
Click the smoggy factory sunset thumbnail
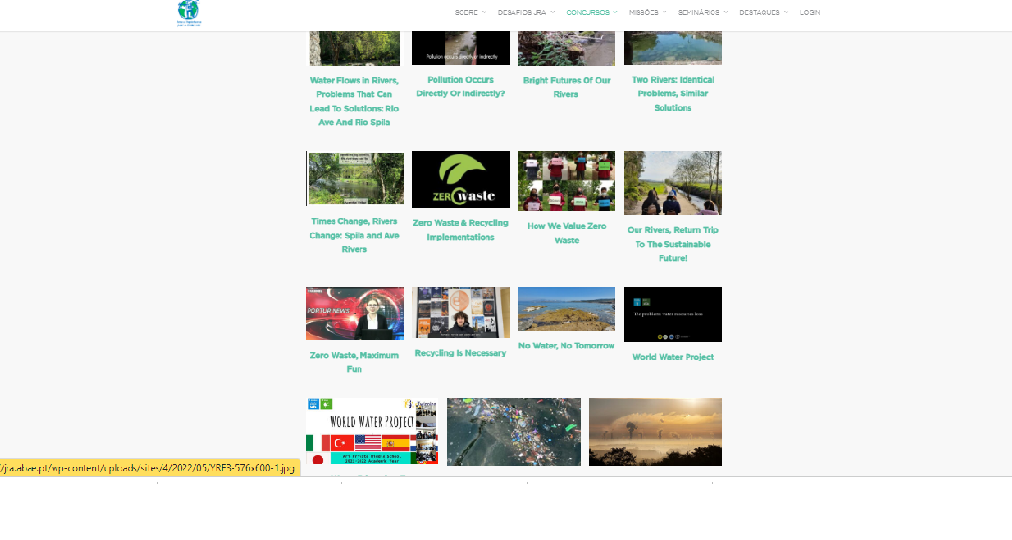(x=655, y=431)
